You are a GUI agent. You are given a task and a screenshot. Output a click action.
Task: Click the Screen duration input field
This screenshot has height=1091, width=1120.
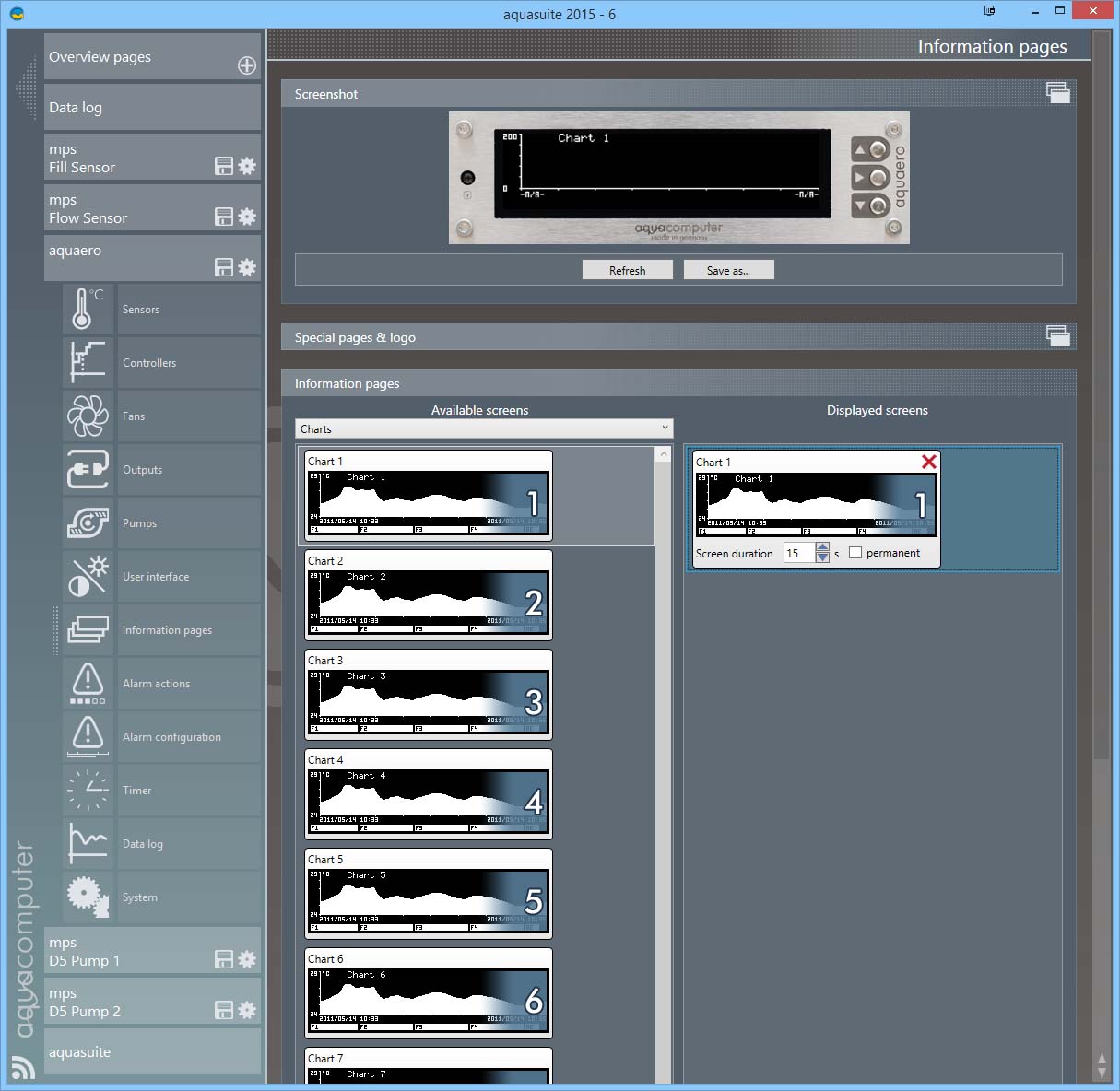[x=799, y=553]
